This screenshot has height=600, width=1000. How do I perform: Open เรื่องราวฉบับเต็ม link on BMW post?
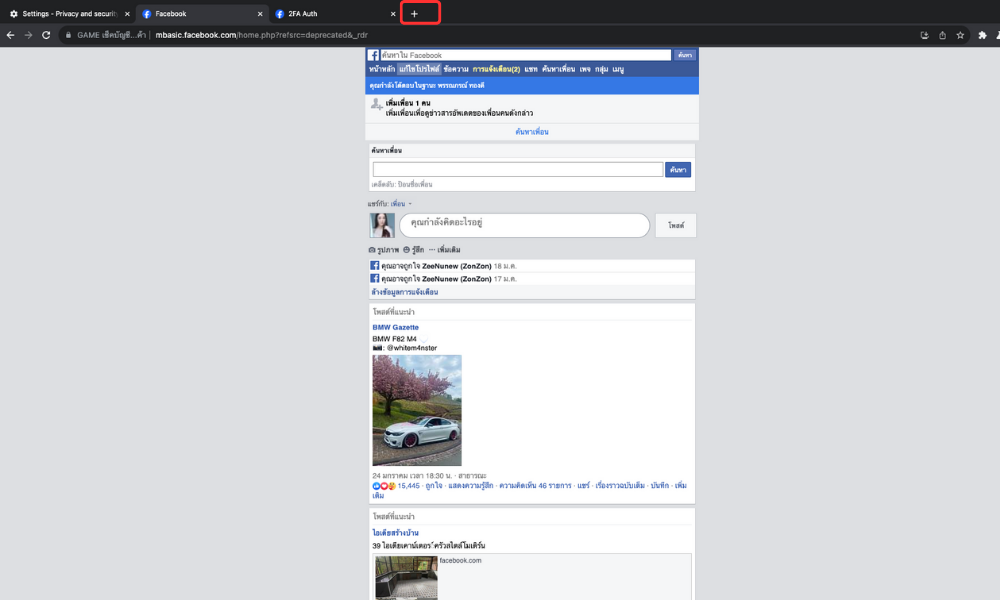[620, 486]
